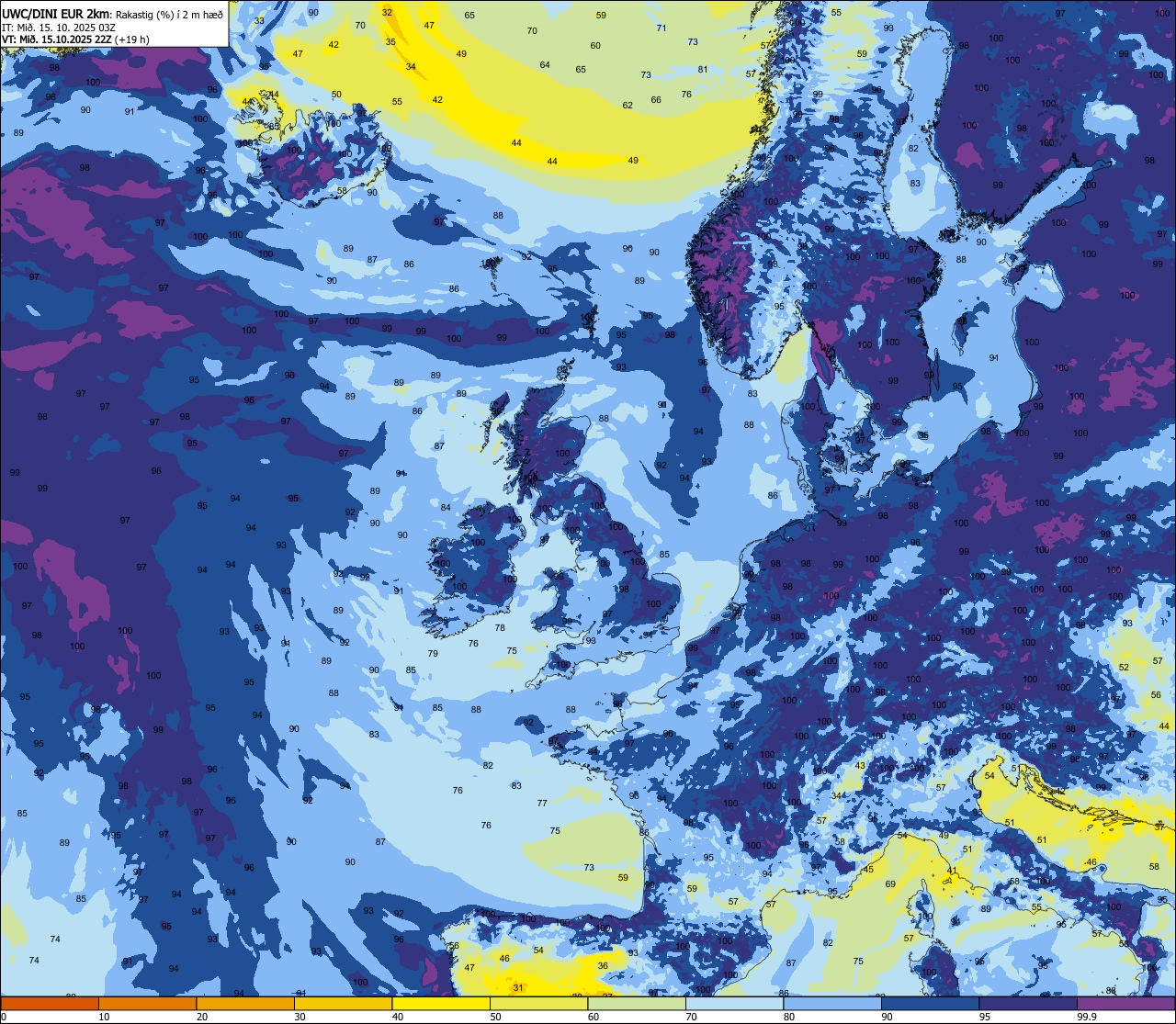Choose the purple legend swatch above 99.9
This screenshot has width=1176, height=1024.
pos(1125,1003)
